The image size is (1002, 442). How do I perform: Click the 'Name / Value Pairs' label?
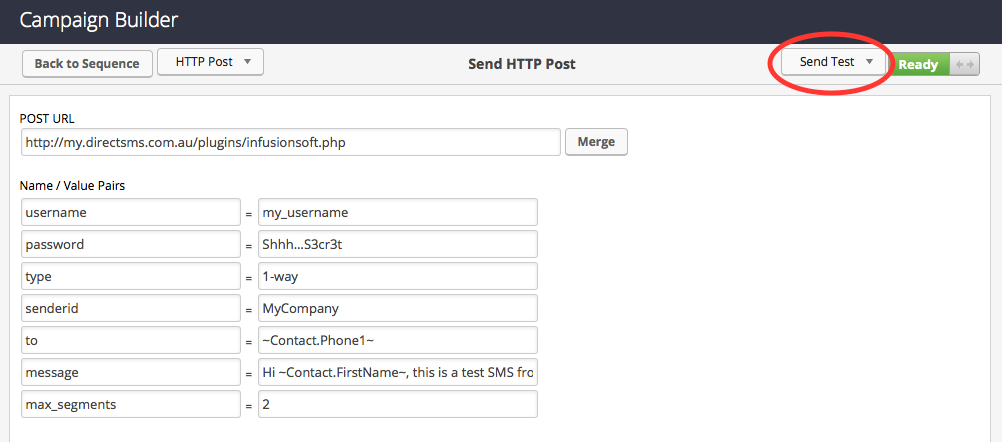[x=72, y=186]
